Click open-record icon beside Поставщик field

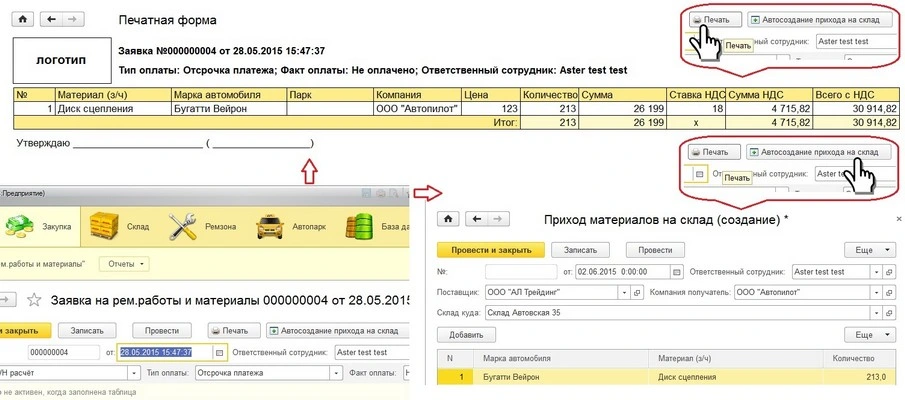click(637, 292)
